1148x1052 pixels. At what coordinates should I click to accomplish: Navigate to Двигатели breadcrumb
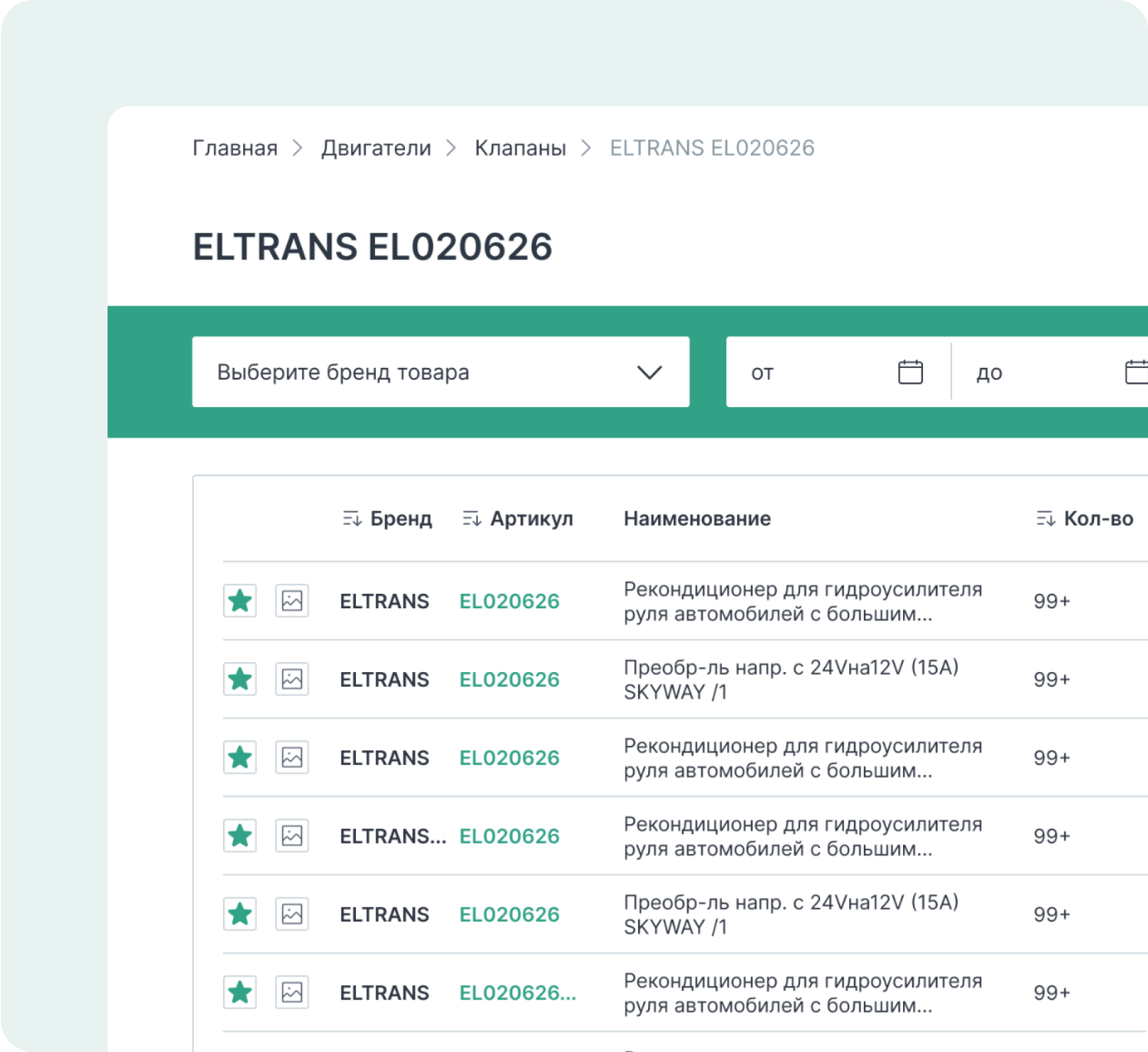coord(376,148)
